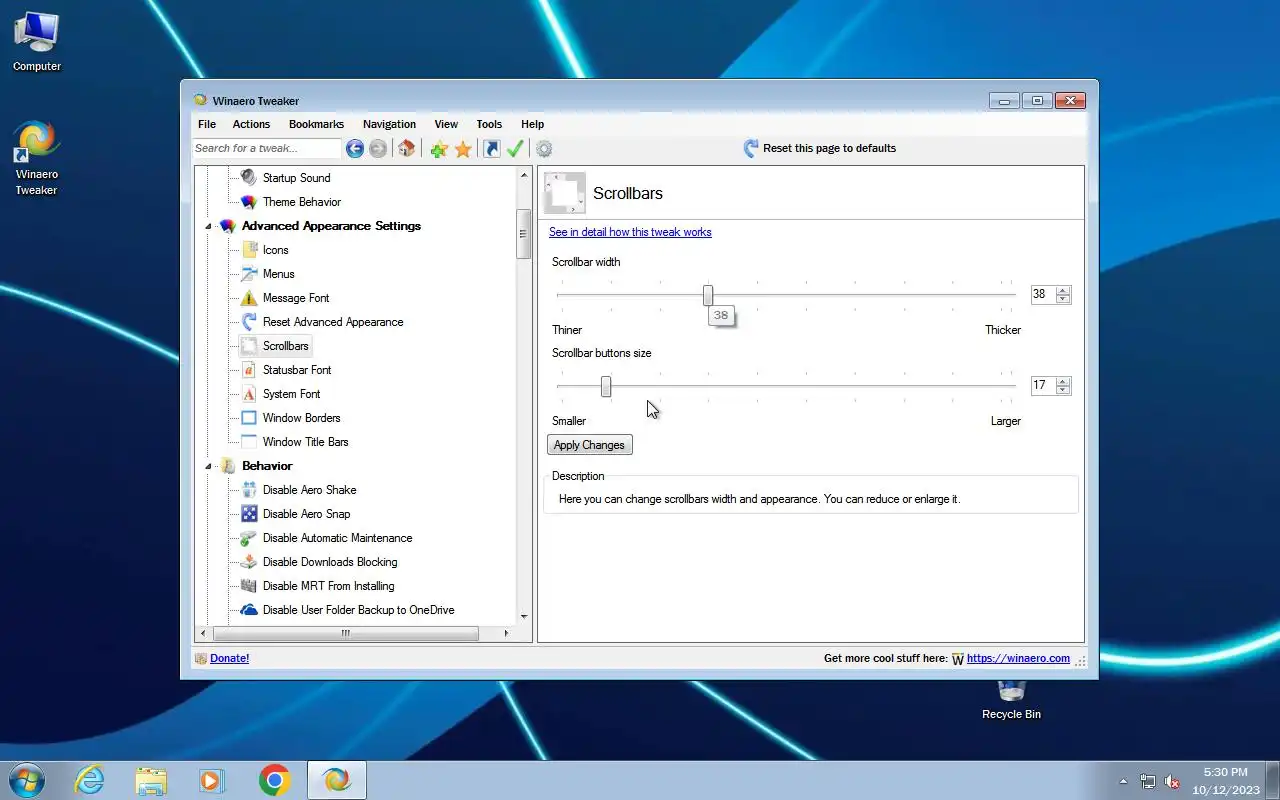Screen dimensions: 1280x800
Task: Select the Advanced Appearance Settings category label
Action: point(331,226)
